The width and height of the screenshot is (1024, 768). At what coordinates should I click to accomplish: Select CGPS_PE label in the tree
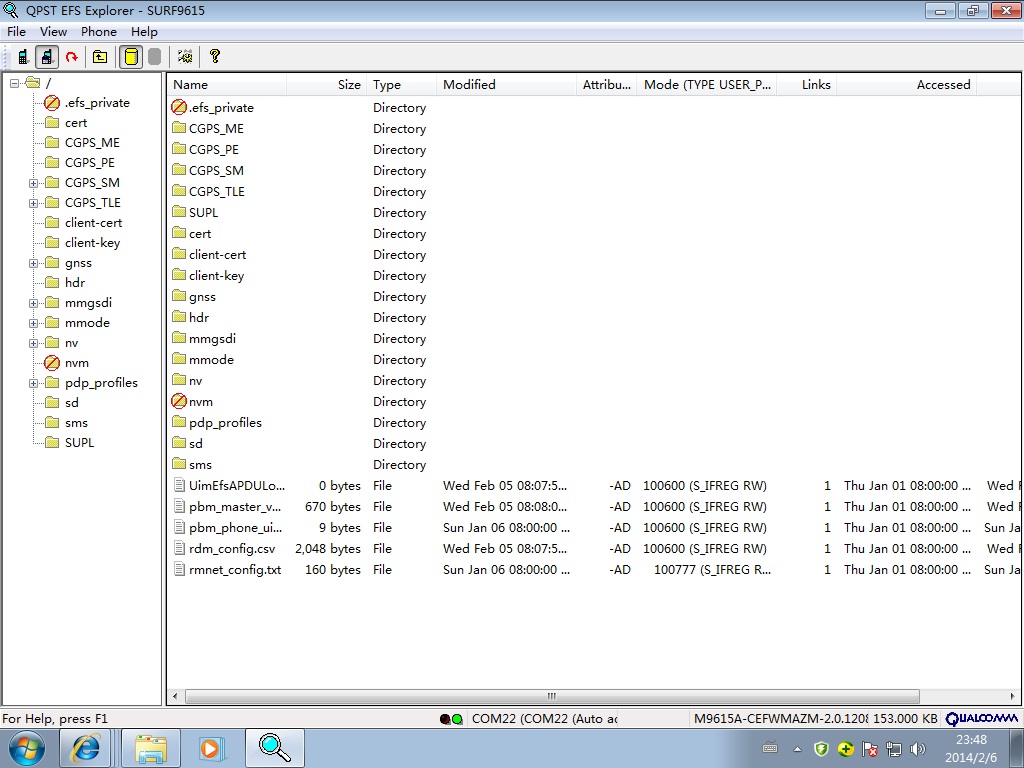tap(89, 163)
